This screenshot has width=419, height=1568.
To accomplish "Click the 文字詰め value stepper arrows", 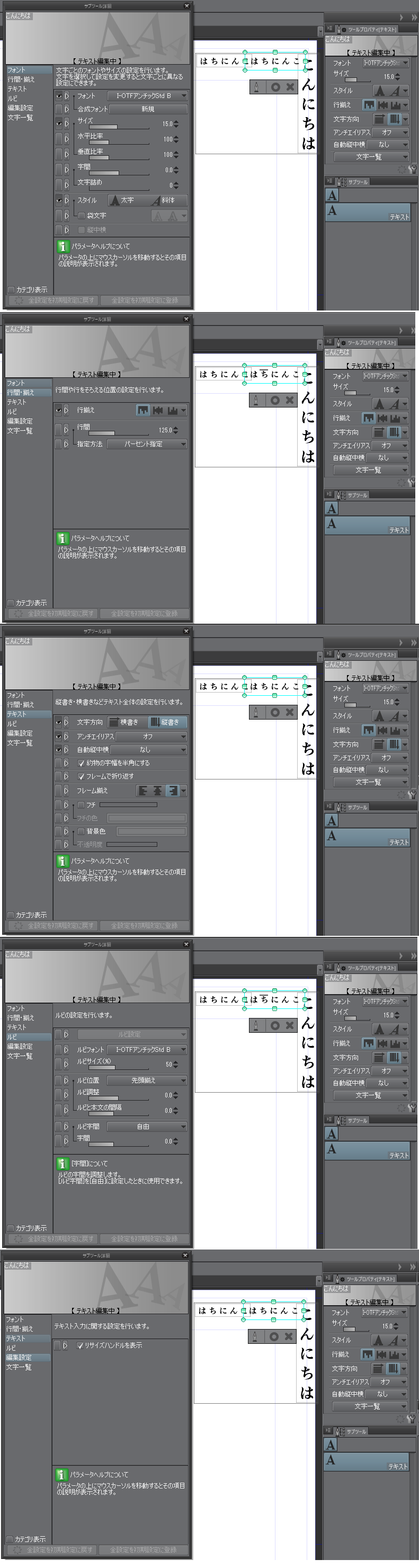I will pos(176,185).
